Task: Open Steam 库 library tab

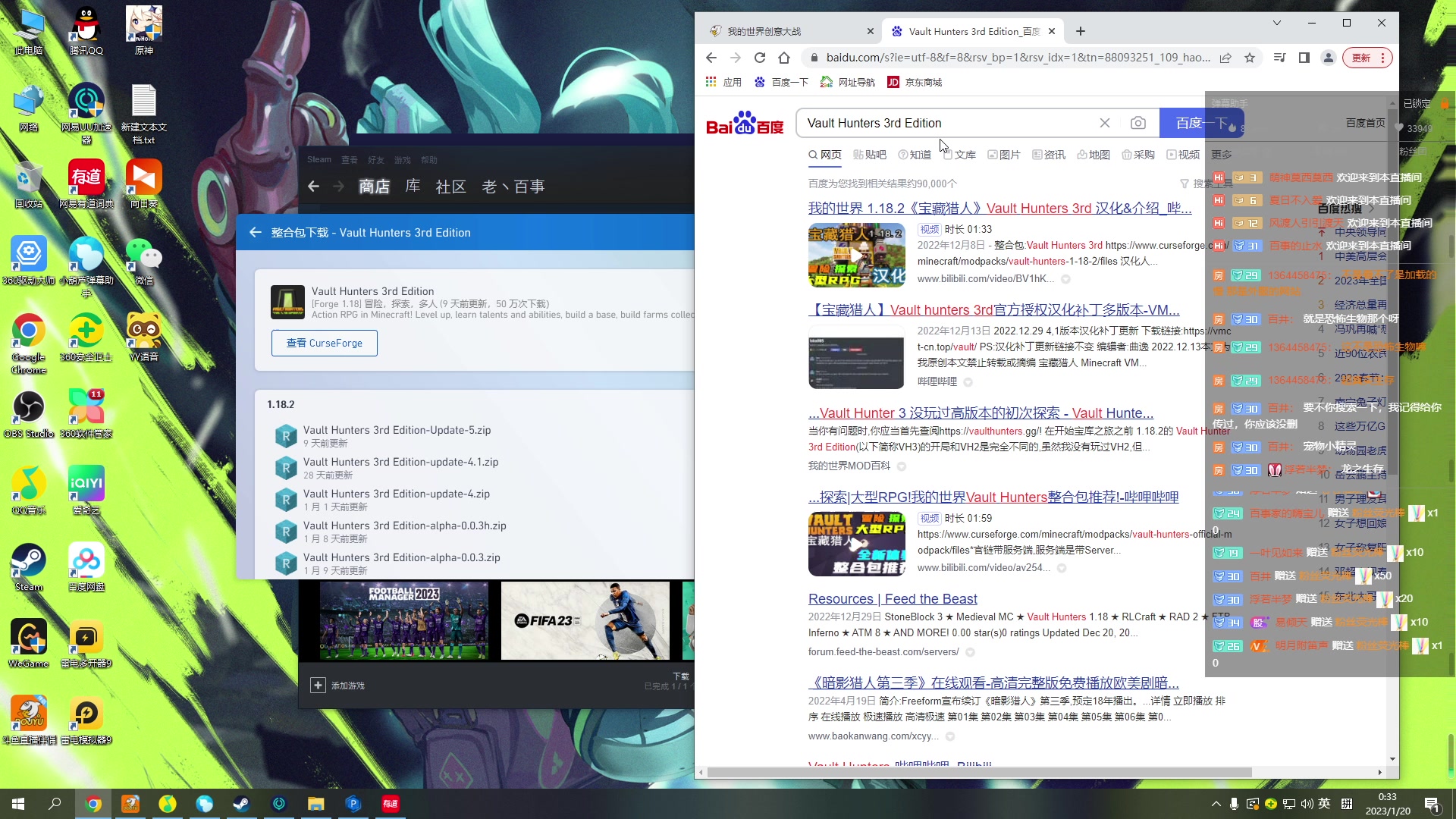Action: tap(413, 186)
